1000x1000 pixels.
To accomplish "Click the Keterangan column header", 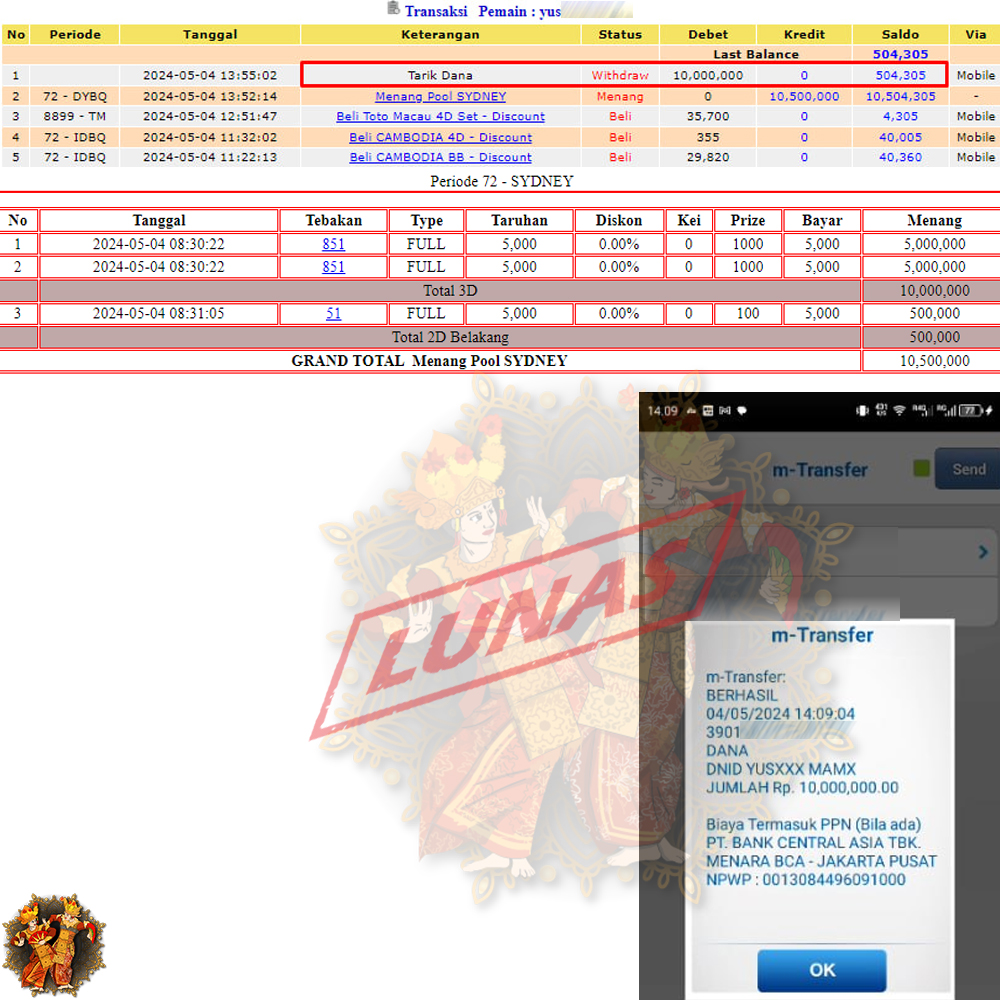I will click(440, 34).
